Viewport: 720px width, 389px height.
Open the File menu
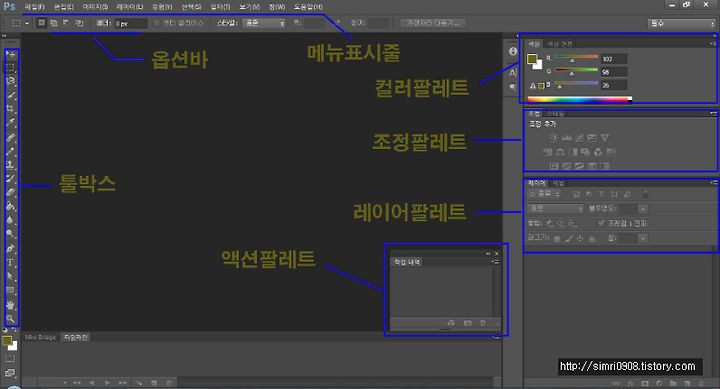(34, 7)
